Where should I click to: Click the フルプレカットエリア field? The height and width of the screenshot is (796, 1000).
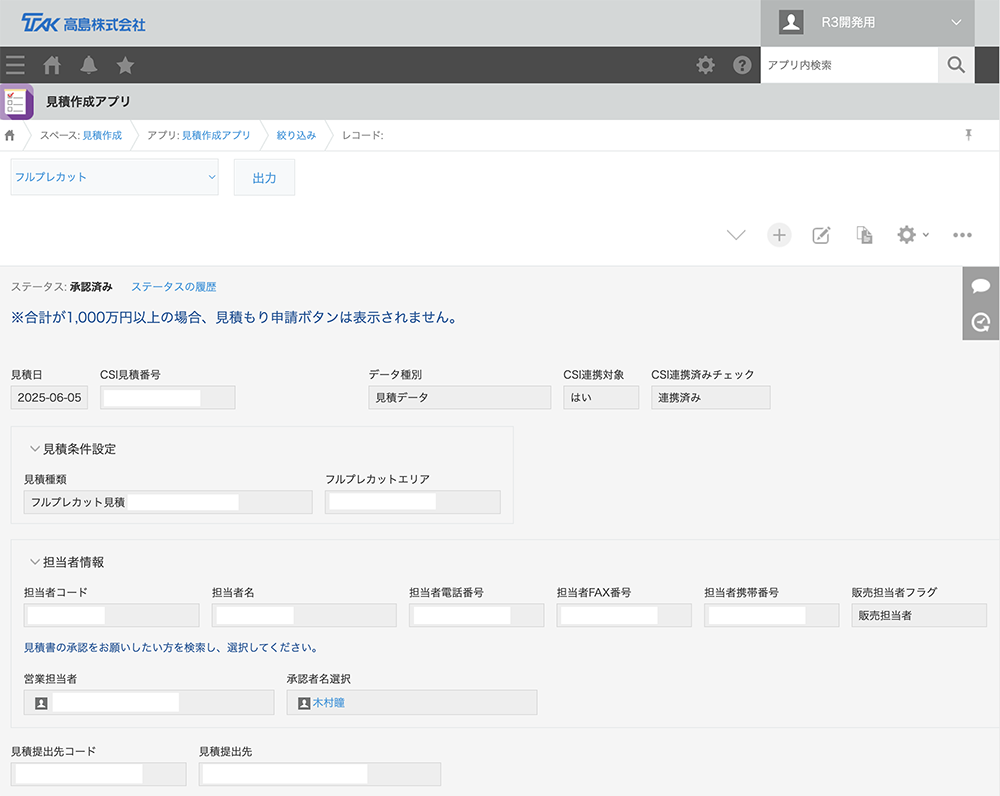click(x=413, y=502)
